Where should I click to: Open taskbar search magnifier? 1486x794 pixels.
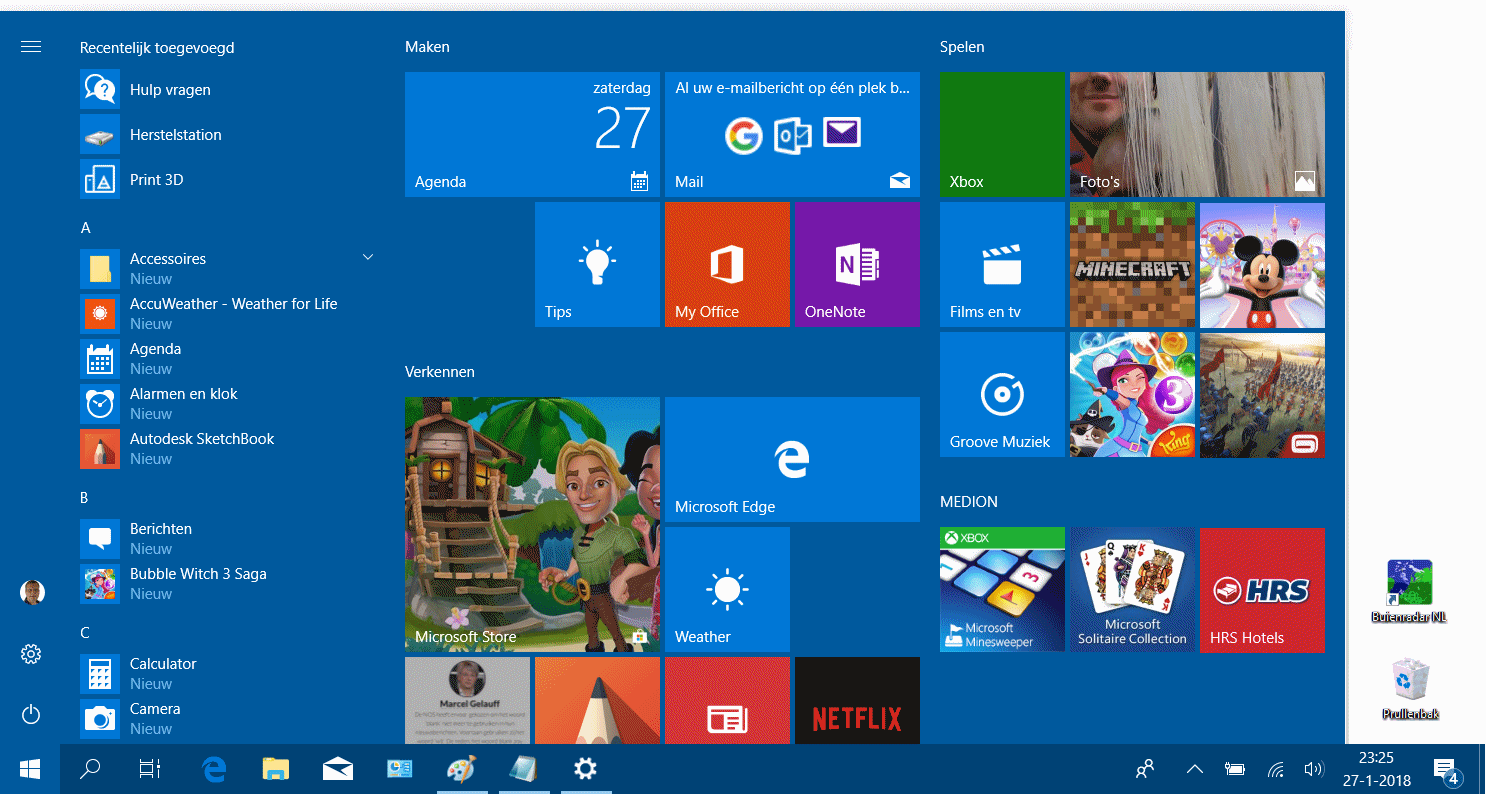pyautogui.click(x=90, y=769)
